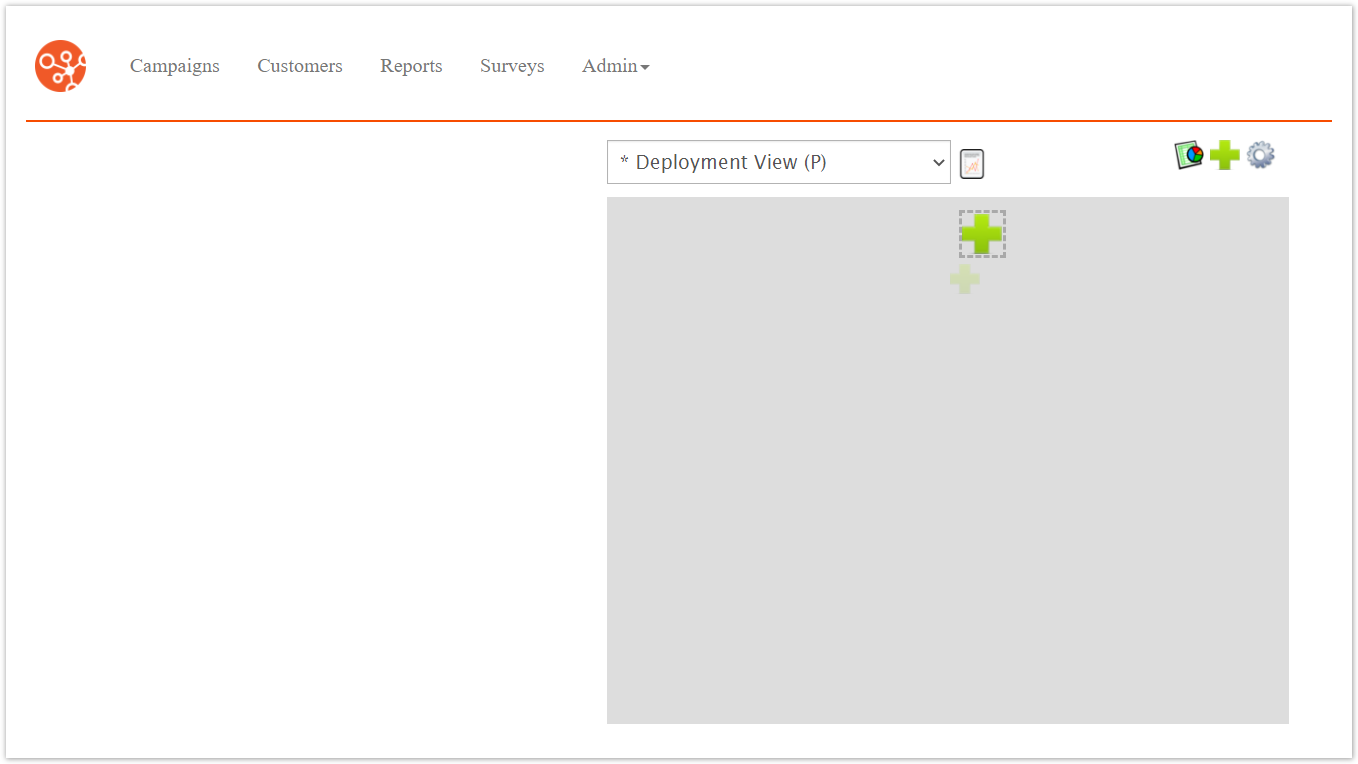Screen dimensions: 1358x764
Task: Open settings using the gear icon
Action: [x=1260, y=155]
